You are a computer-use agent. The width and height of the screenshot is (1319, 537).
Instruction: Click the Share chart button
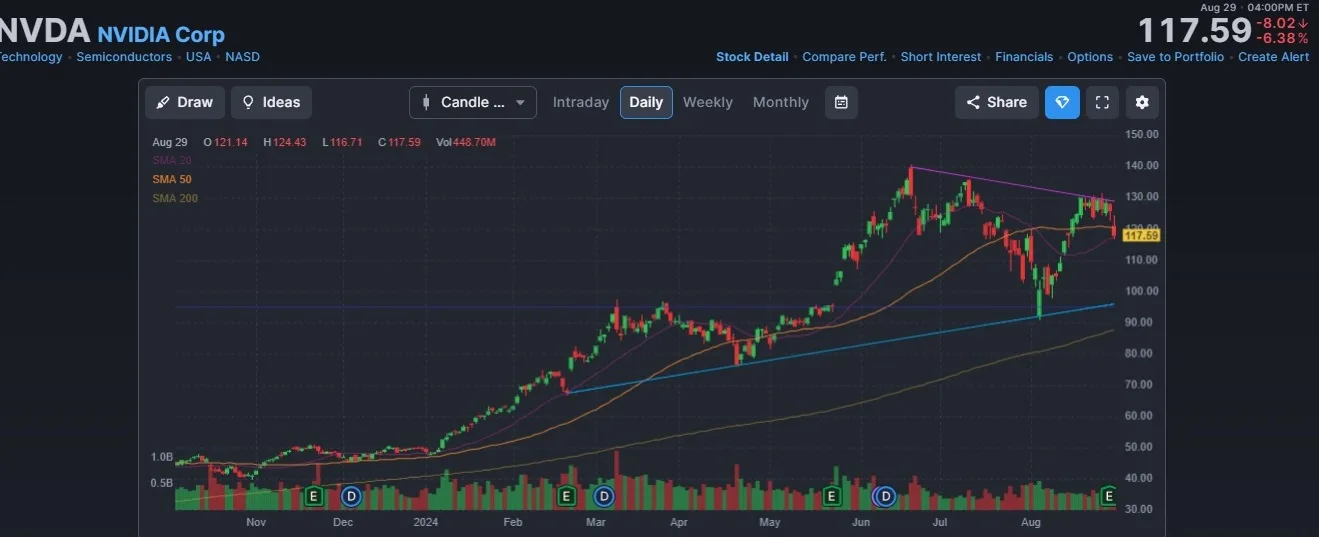point(997,102)
